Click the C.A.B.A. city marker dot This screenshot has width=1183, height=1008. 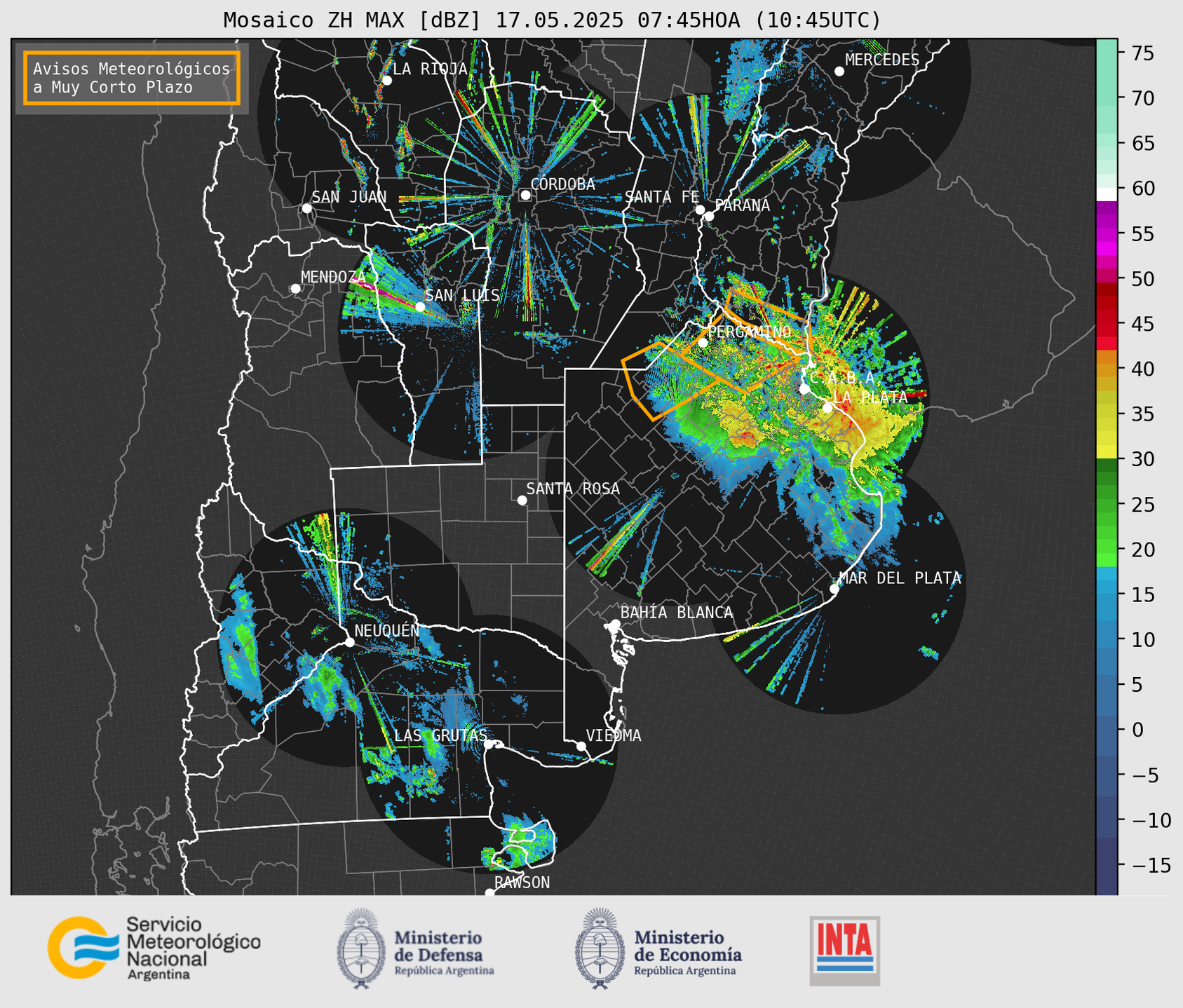804,388
